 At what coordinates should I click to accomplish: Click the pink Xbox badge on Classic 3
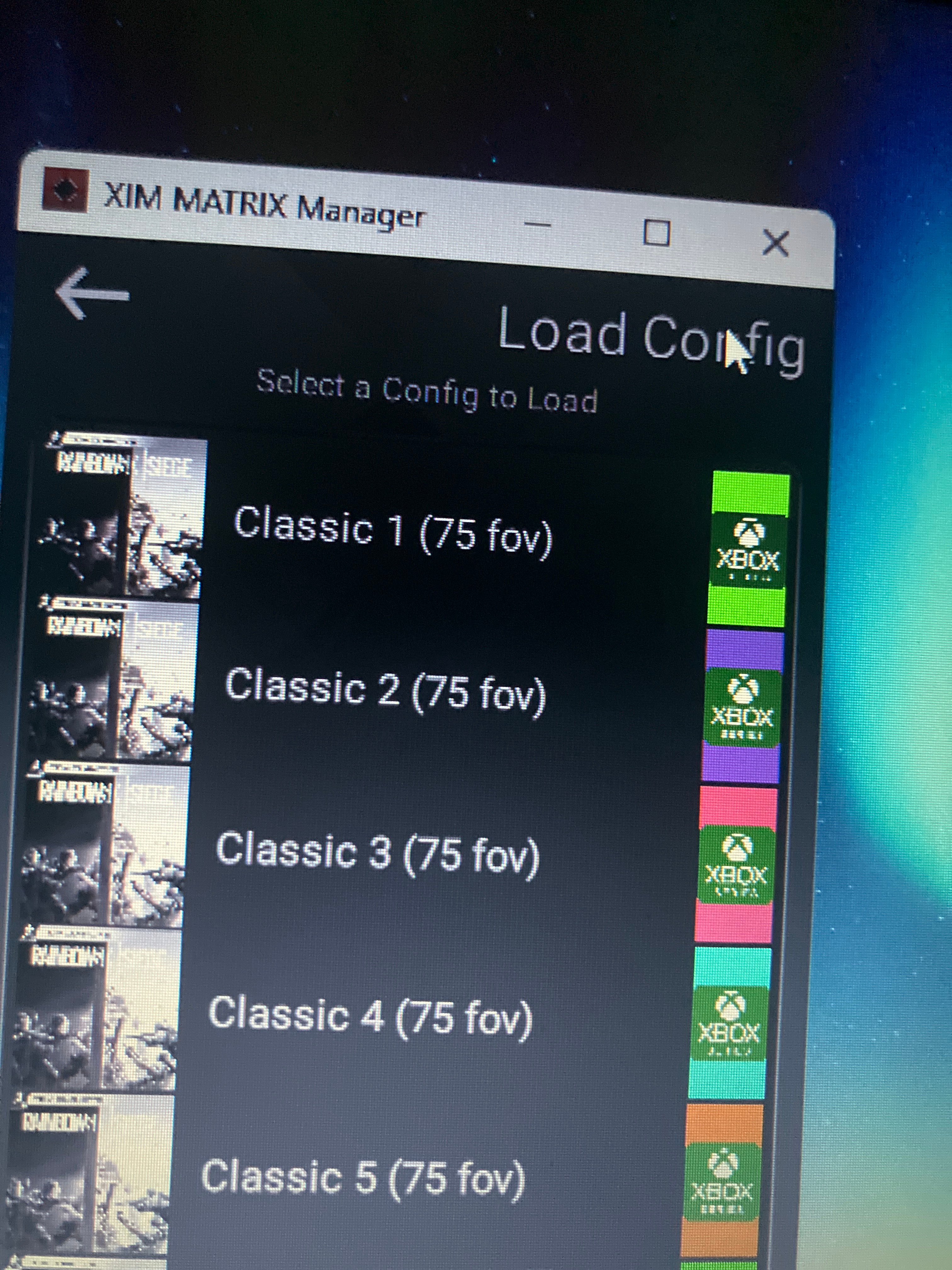[x=736, y=865]
